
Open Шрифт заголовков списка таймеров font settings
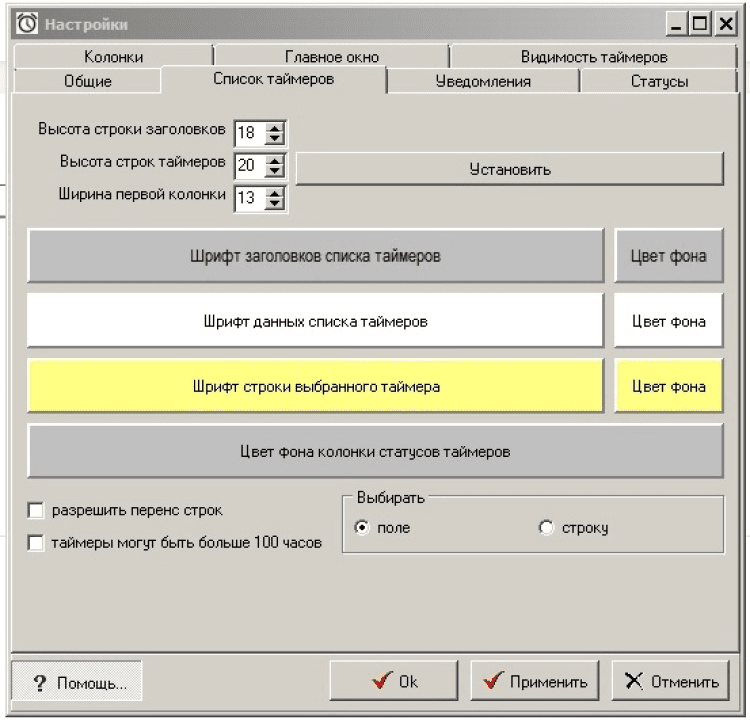pos(316,255)
